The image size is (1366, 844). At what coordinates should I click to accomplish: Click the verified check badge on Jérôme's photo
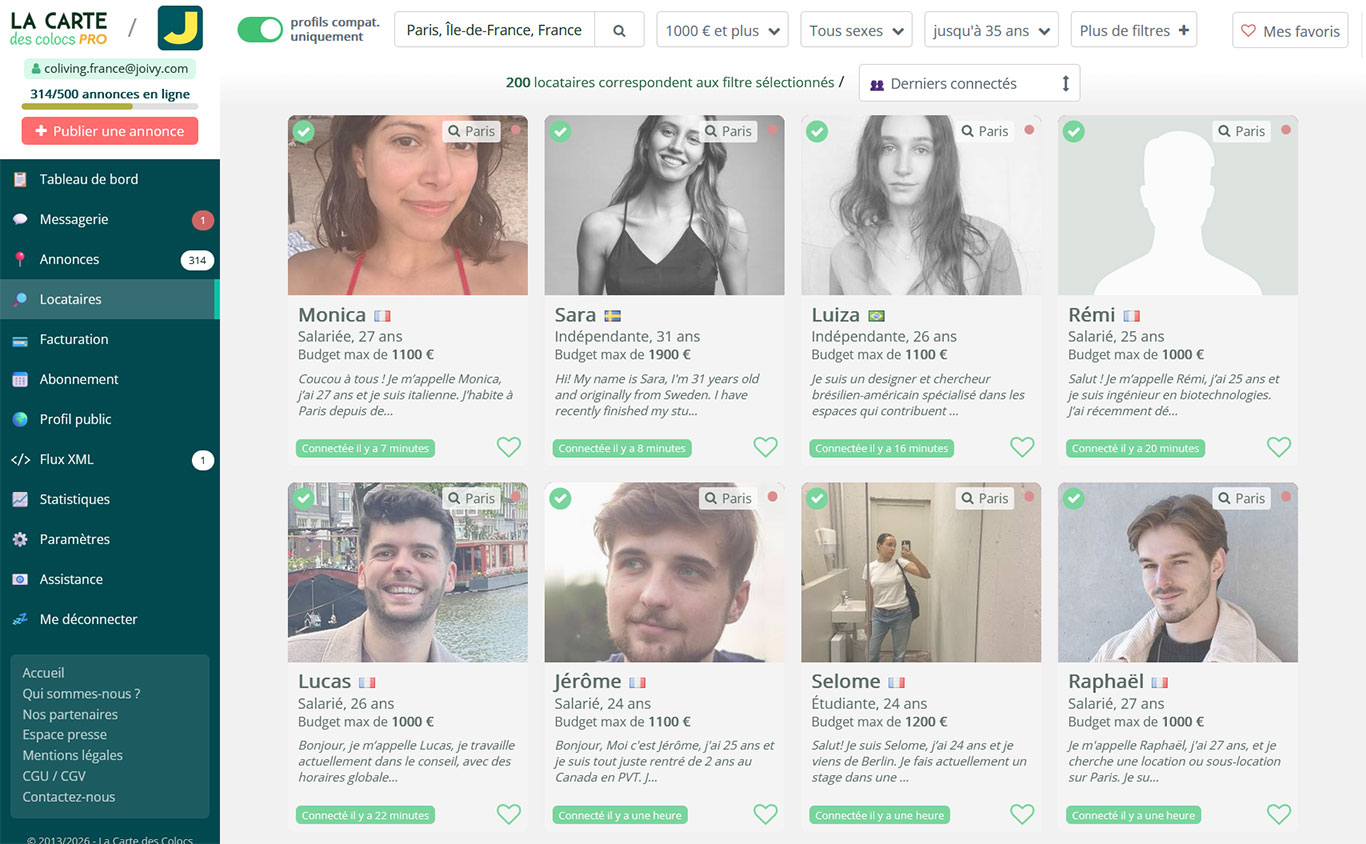[560, 498]
